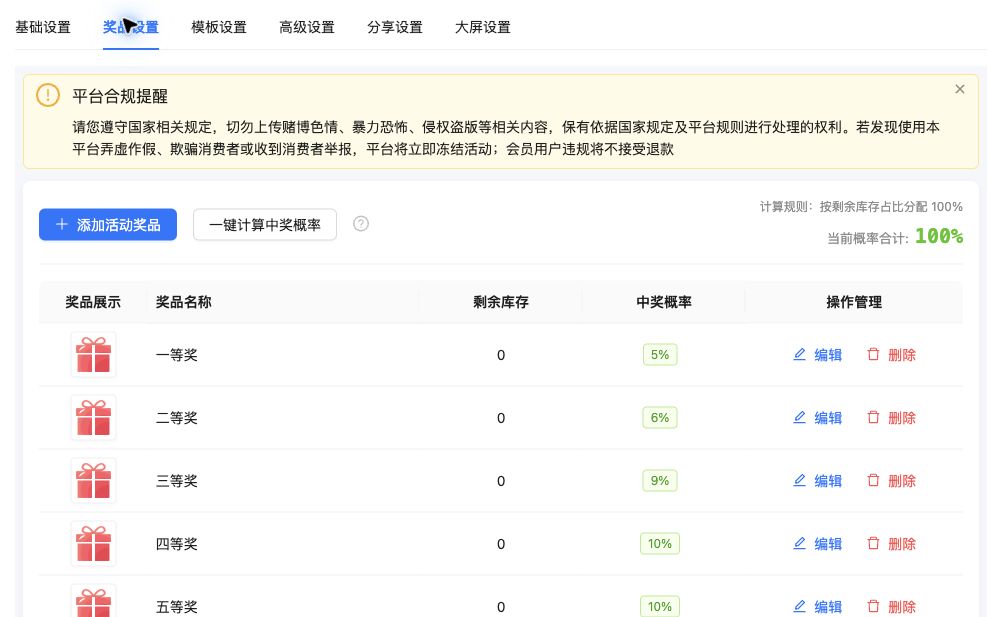Click 添加活动奖品 button
The image size is (988, 617).
click(x=108, y=224)
